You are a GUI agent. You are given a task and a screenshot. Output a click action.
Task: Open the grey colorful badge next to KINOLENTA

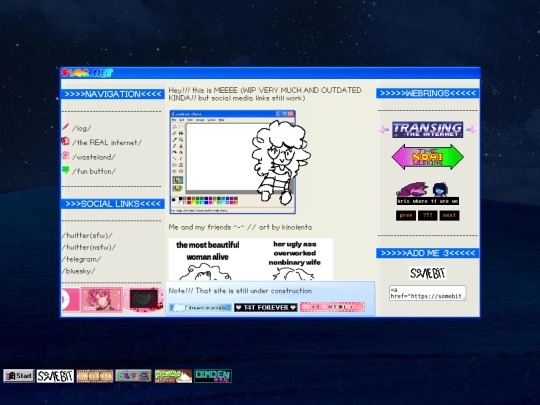tap(133, 376)
